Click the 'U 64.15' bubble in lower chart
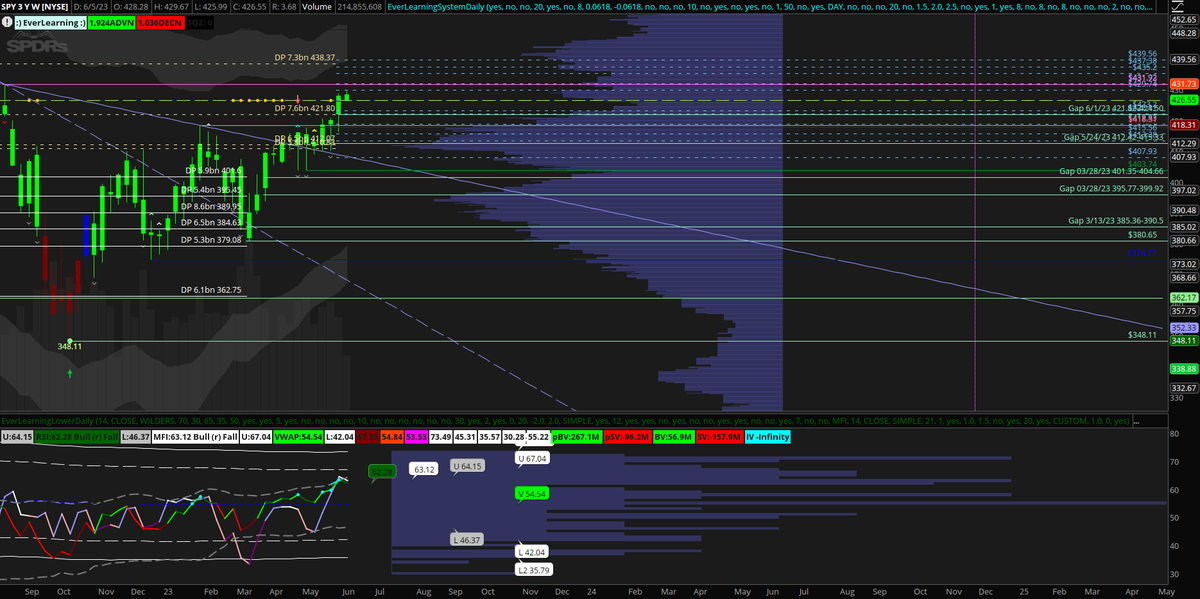 [467, 466]
